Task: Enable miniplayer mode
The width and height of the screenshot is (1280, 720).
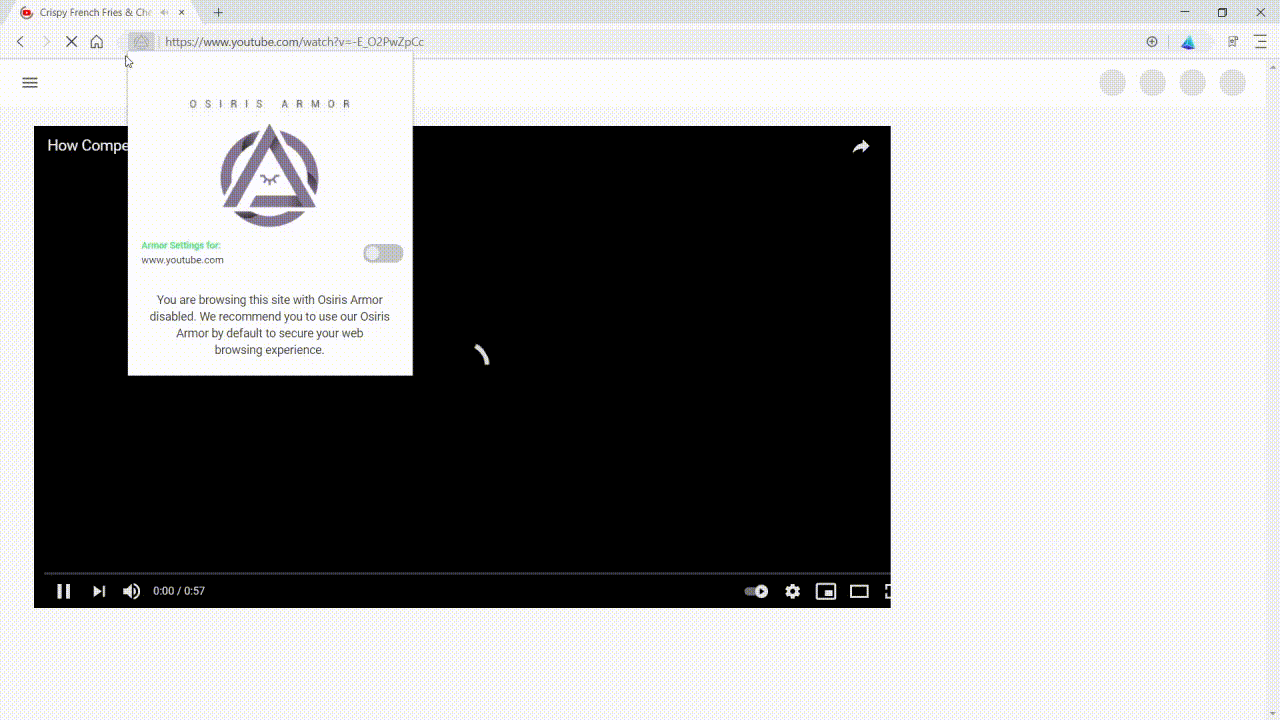Action: 826,591
